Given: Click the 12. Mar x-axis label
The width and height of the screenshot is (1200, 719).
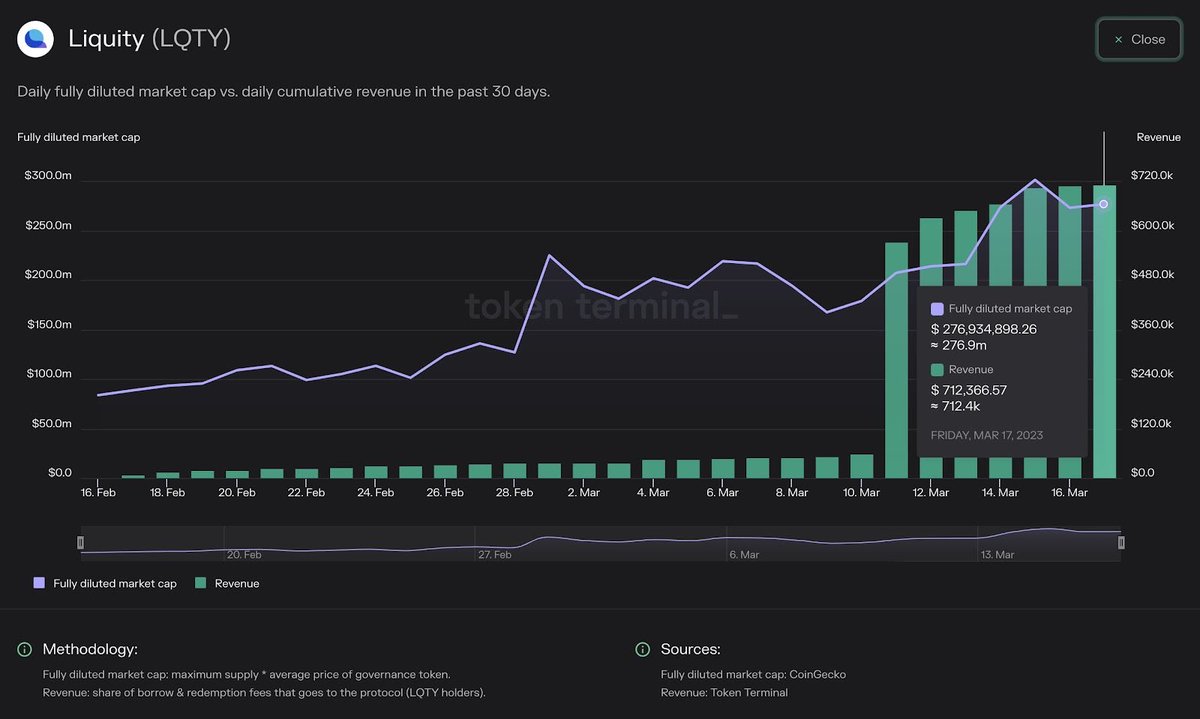Looking at the screenshot, I should pos(930,493).
